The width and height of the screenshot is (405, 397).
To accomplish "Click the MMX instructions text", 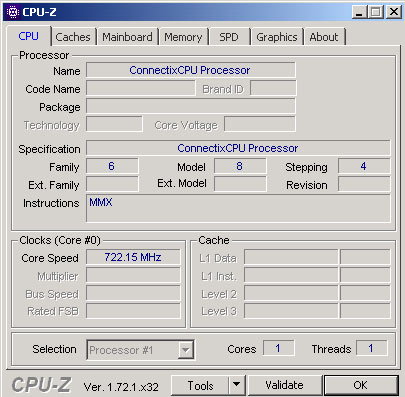I will pyautogui.click(x=101, y=202).
